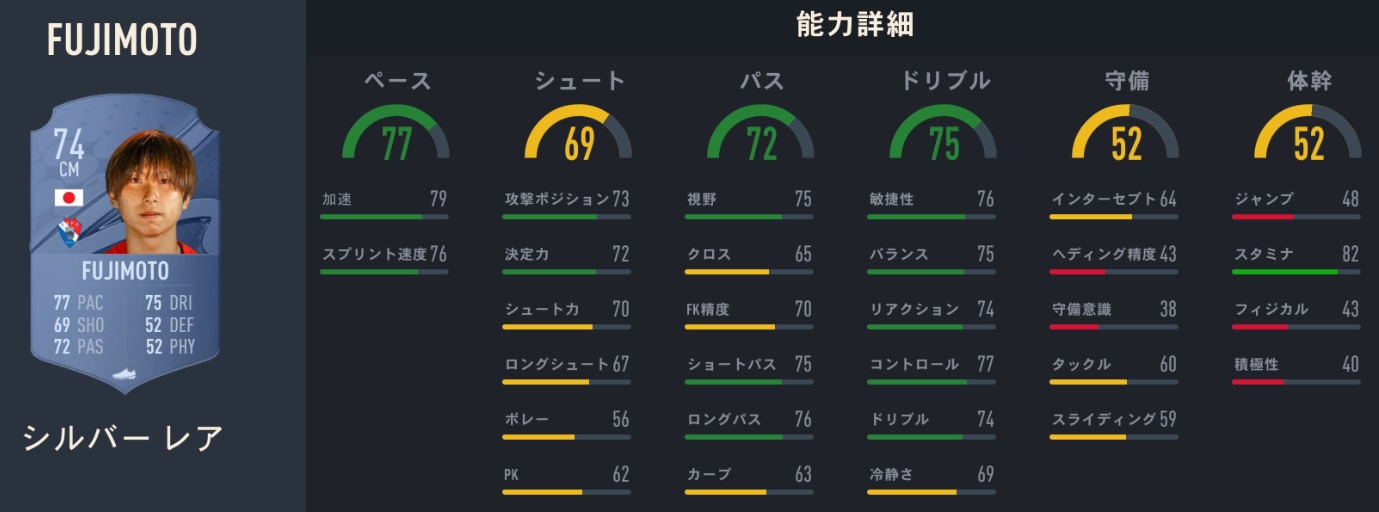Click the 体幹 gauge showing 52
This screenshot has width=1379, height=512.
[x=1308, y=135]
